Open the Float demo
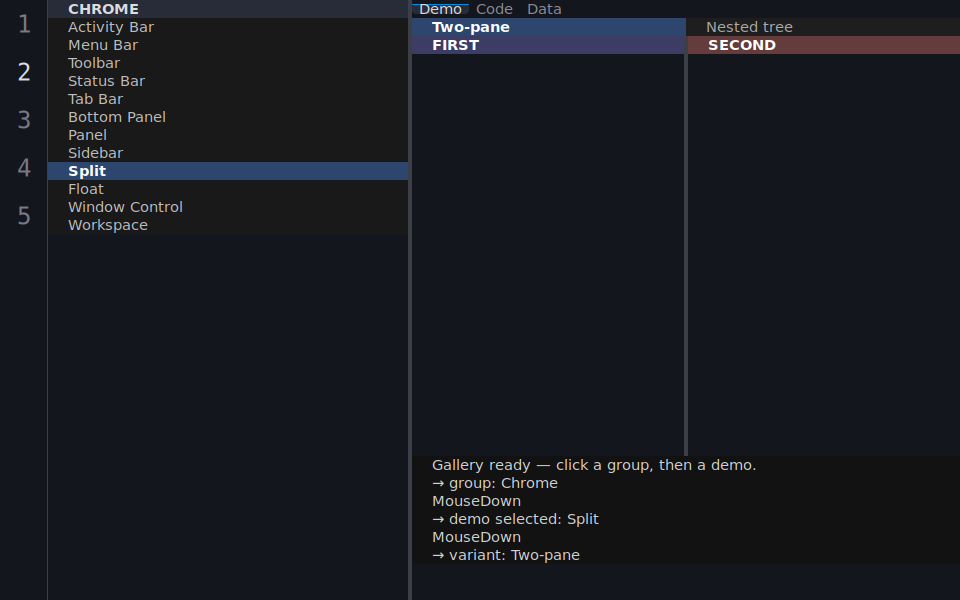Image resolution: width=960 pixels, height=600 pixels. pos(228,189)
